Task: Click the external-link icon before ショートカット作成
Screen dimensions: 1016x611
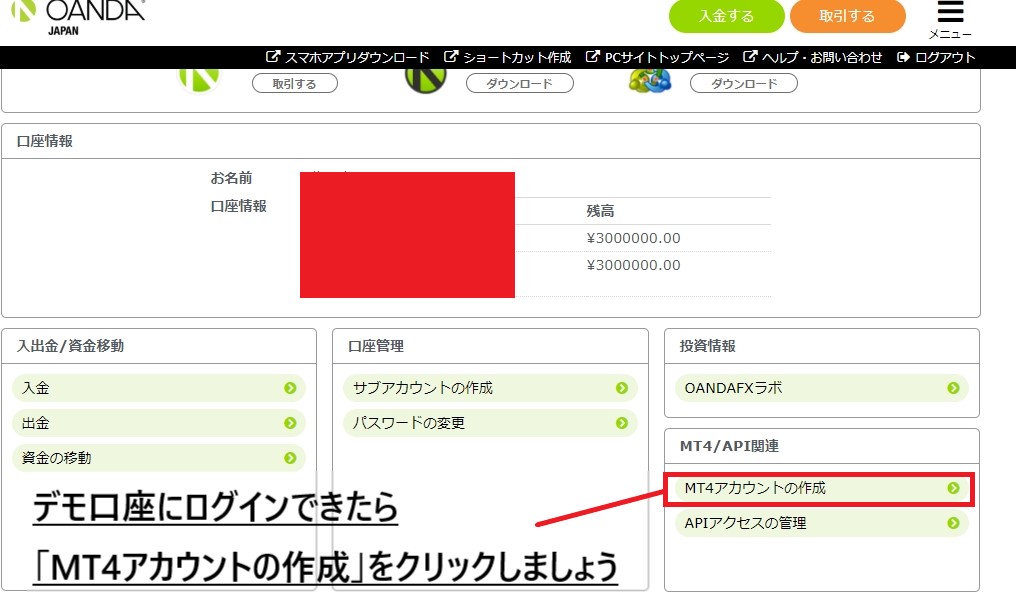Action: click(450, 56)
